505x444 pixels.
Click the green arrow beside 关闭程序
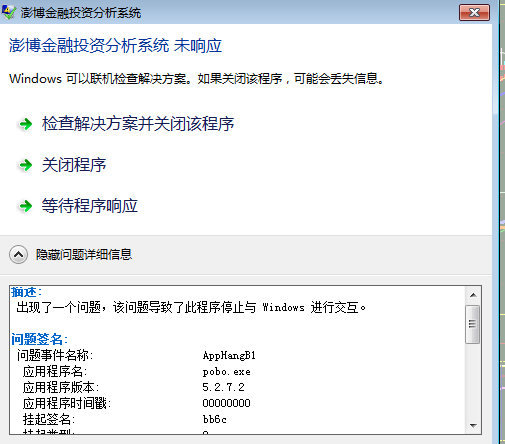click(x=25, y=165)
